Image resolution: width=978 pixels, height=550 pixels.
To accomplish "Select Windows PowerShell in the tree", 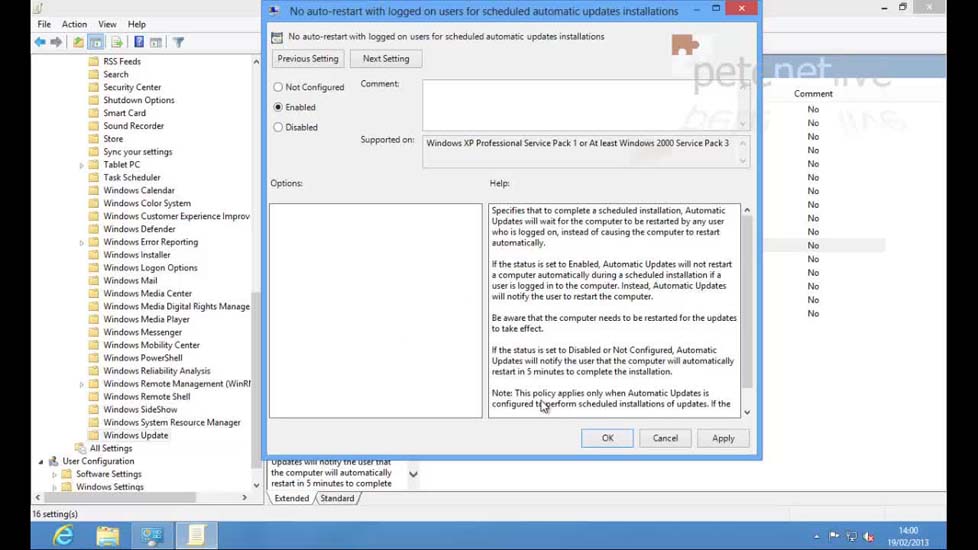I will [143, 358].
